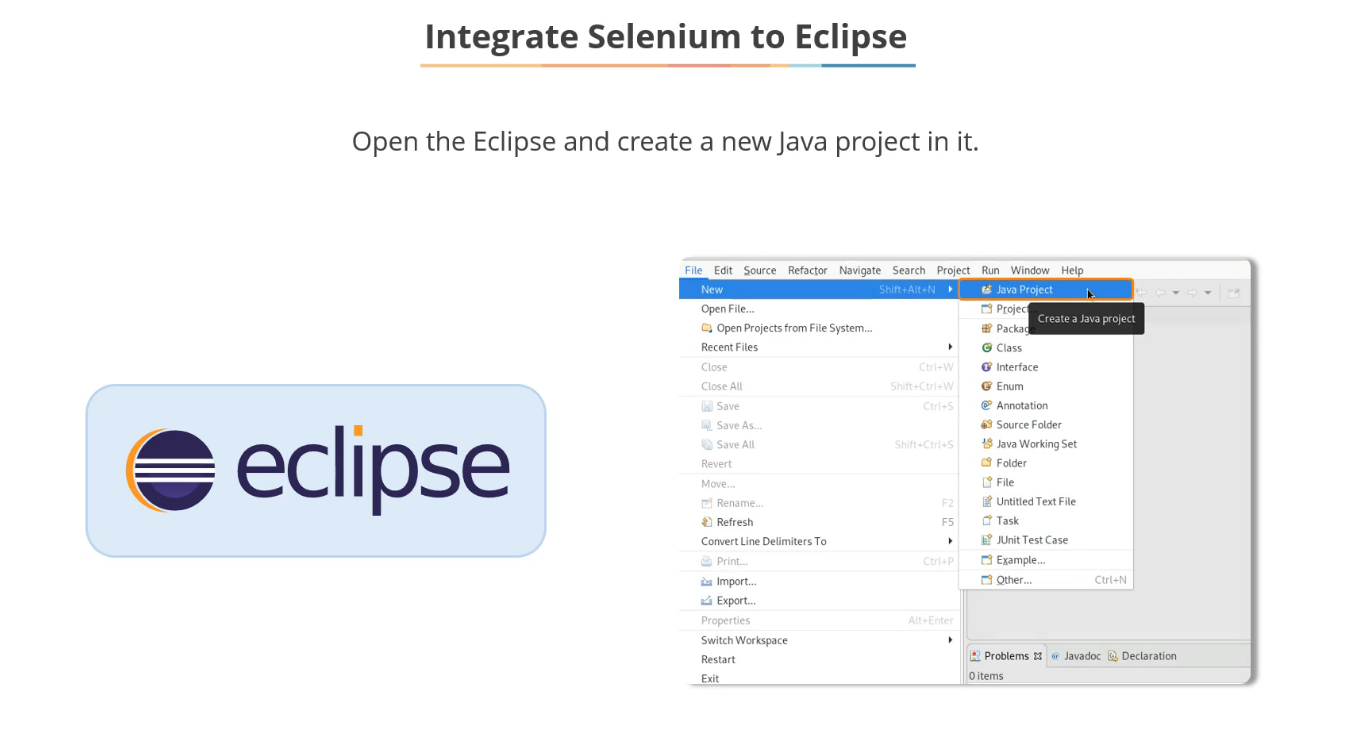Image resolution: width=1346 pixels, height=733 pixels.
Task: Click the Annotation @ icon
Action: pyautogui.click(x=987, y=405)
